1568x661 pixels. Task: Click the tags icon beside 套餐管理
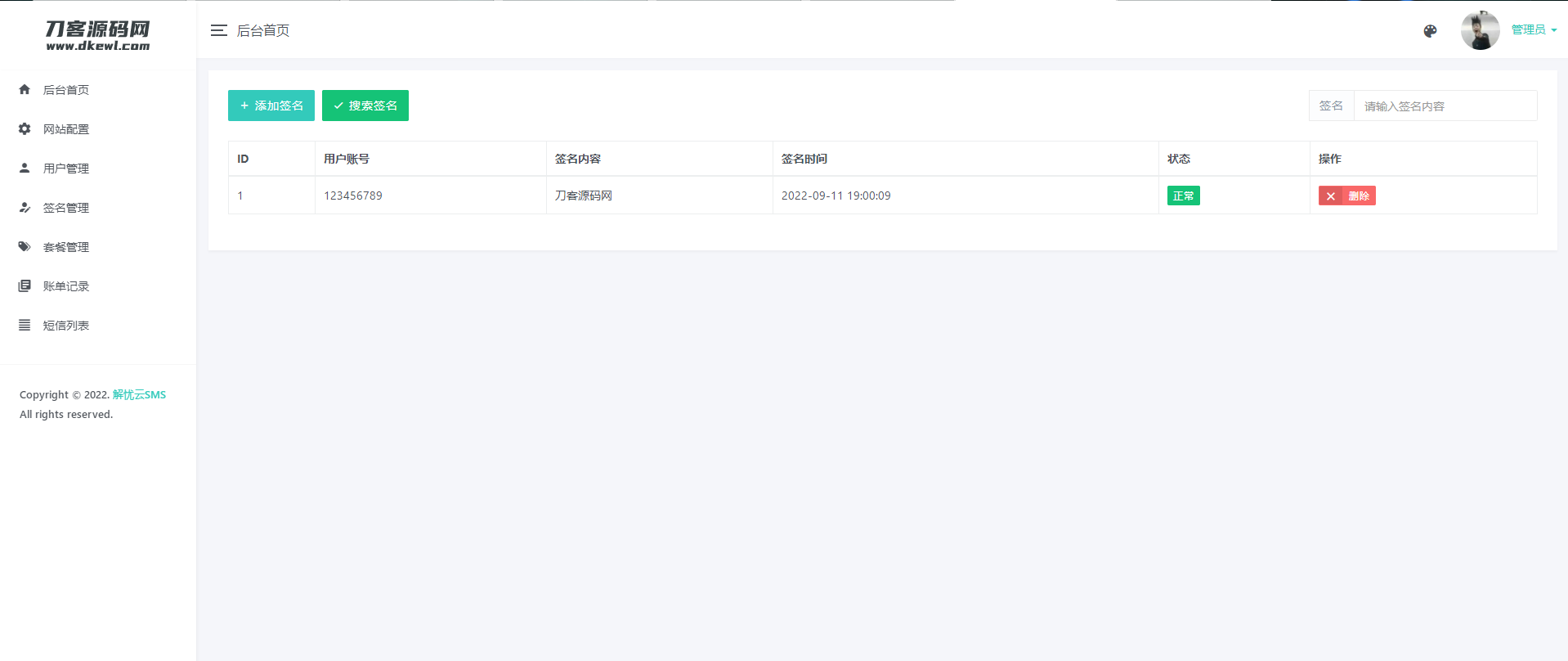click(25, 246)
